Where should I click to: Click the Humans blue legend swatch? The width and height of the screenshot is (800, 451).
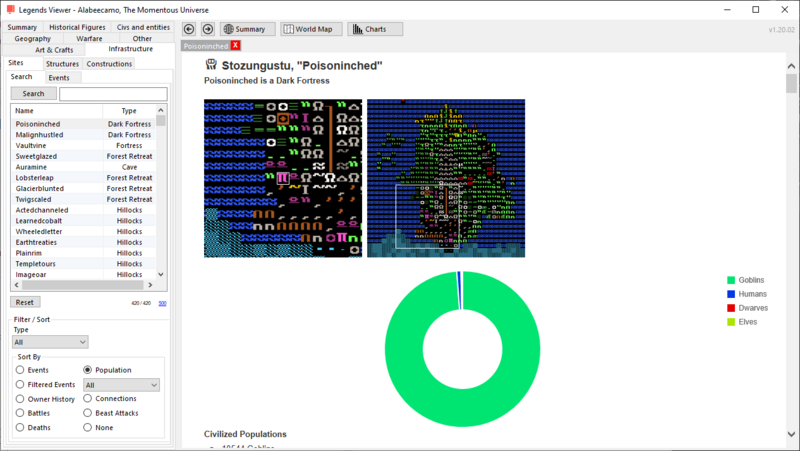731,294
